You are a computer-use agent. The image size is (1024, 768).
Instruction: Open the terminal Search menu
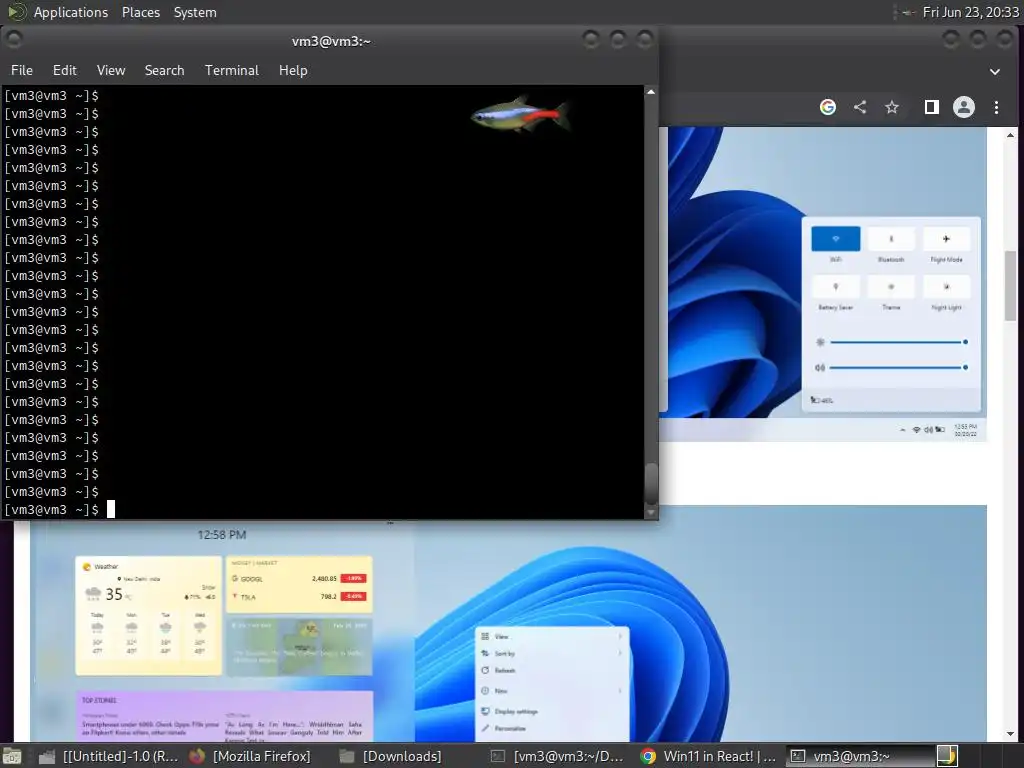point(164,70)
